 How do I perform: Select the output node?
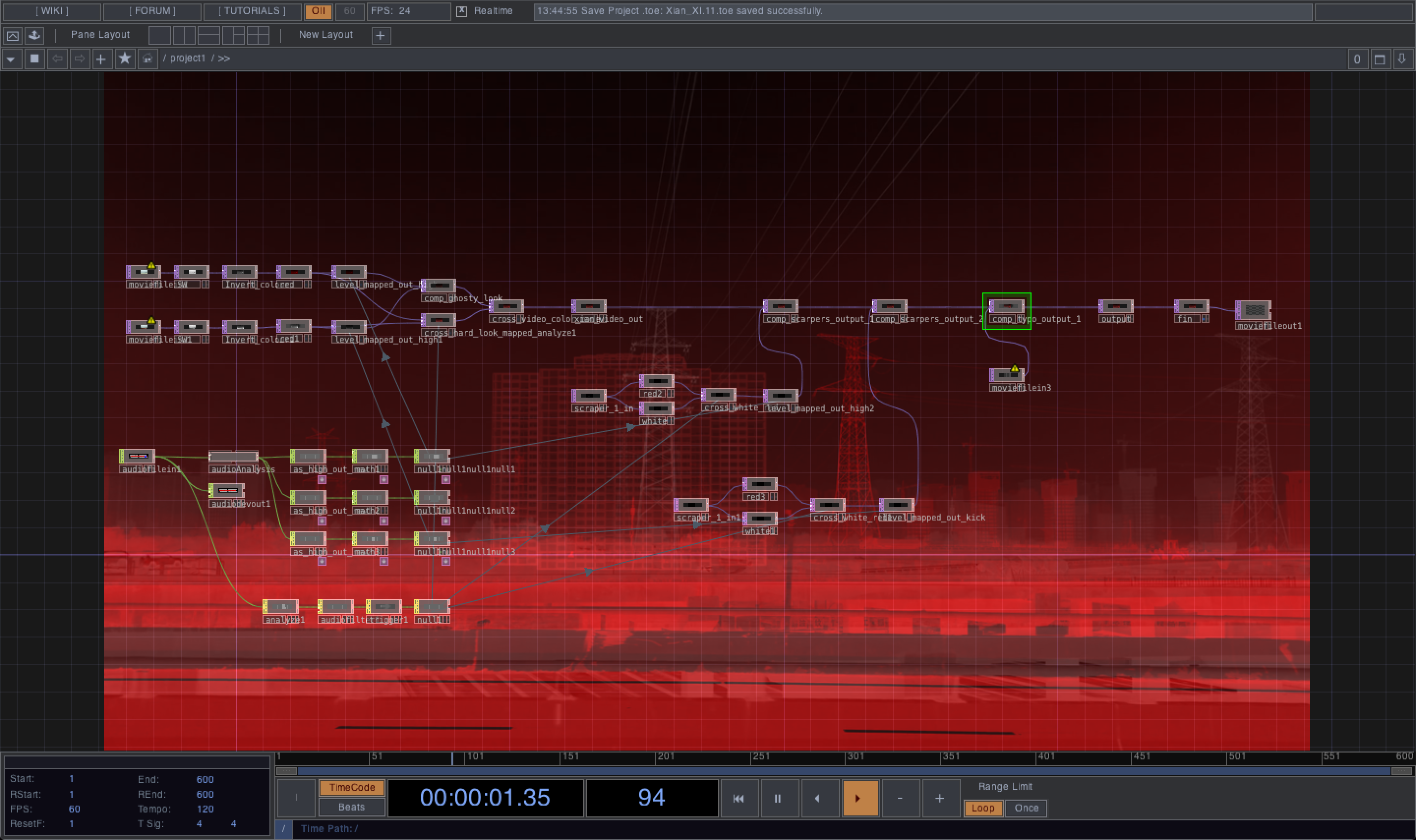coord(1116,306)
